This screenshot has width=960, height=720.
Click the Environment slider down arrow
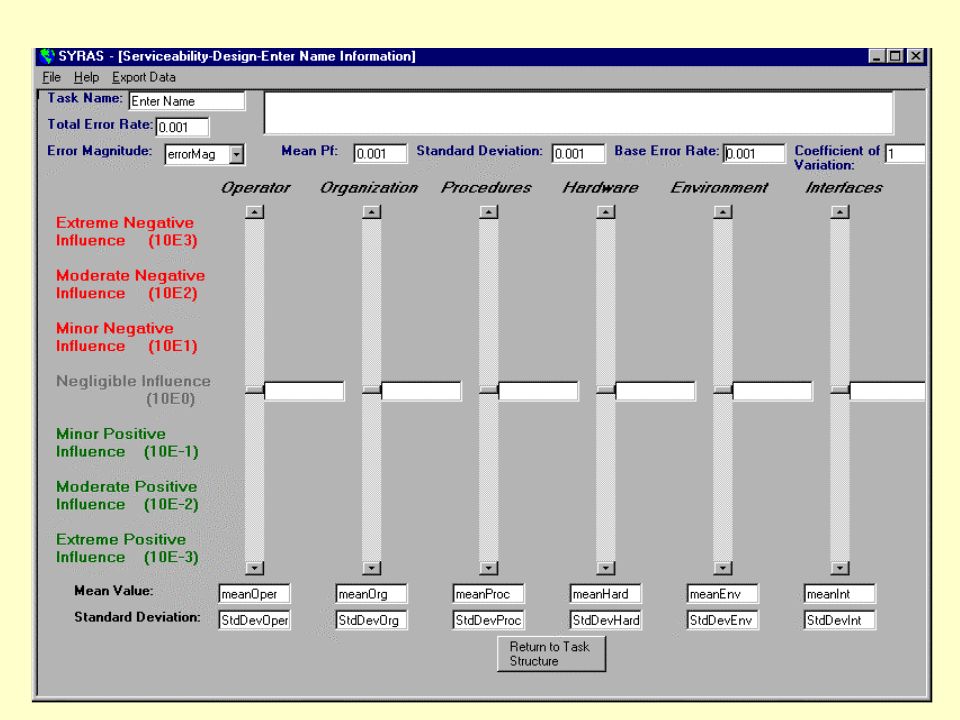tap(723, 568)
